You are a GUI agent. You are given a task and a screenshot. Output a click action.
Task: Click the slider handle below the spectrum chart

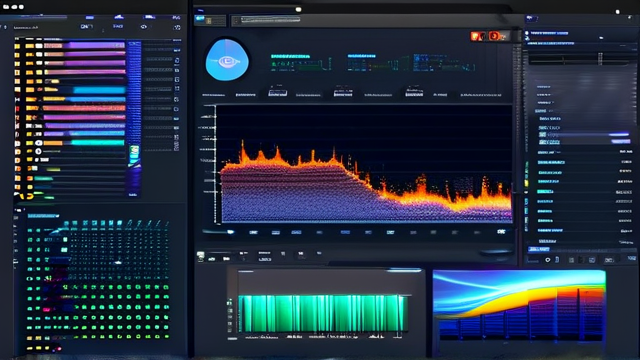(231, 232)
